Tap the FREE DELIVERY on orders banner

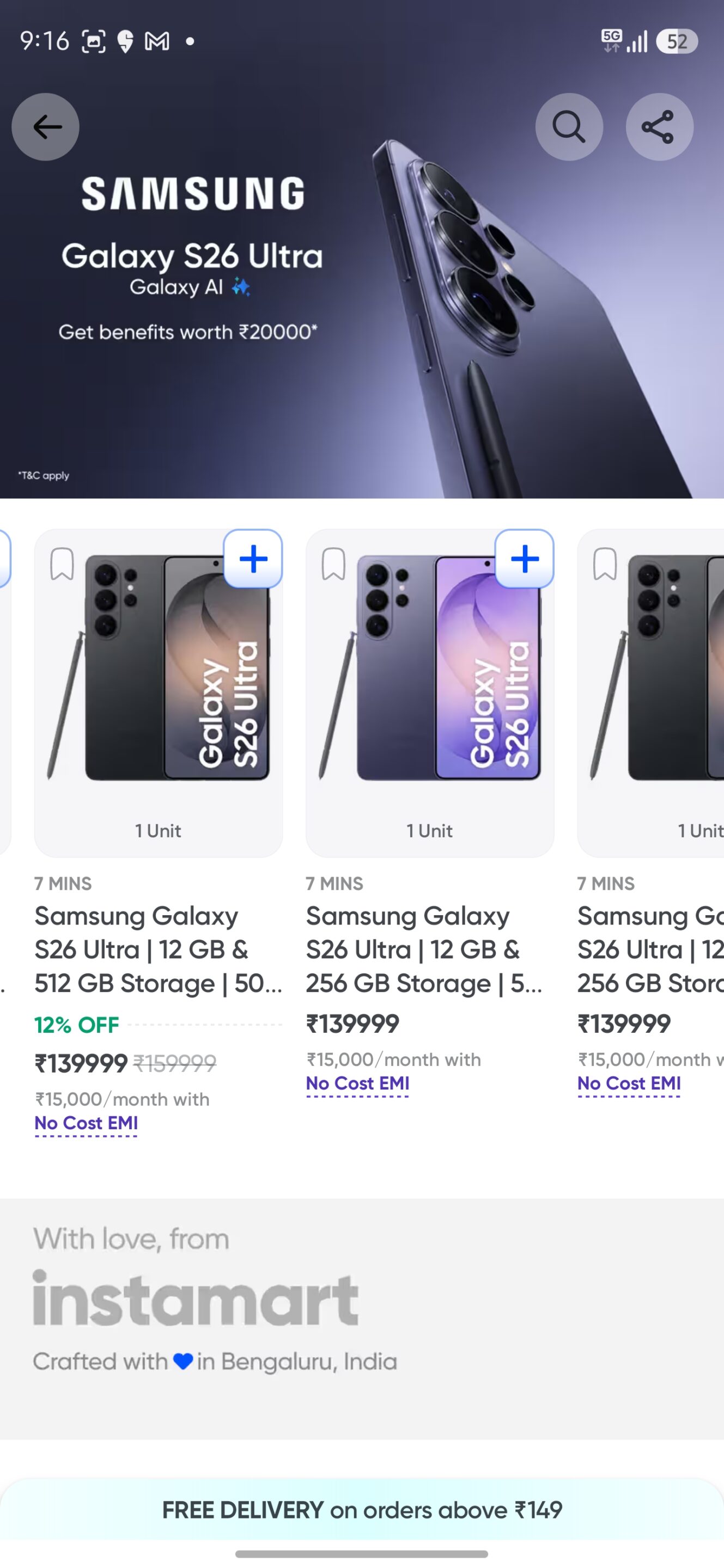click(362, 1510)
